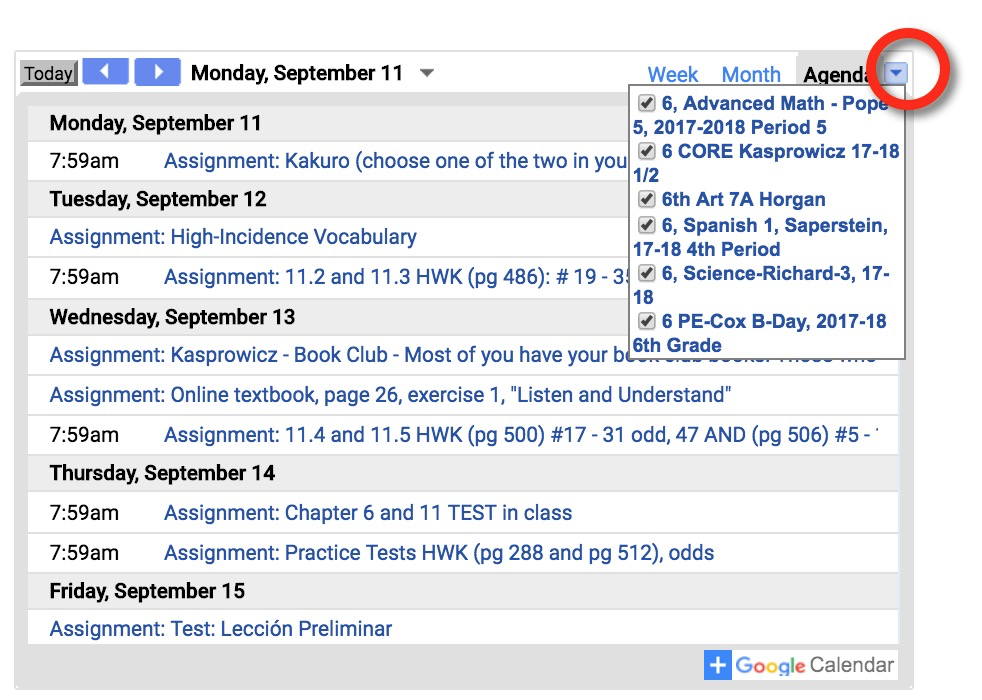Toggle 6, Spanish 1, Saperstein calendar checkbox
Screen dimensions: 982x700
click(x=647, y=225)
